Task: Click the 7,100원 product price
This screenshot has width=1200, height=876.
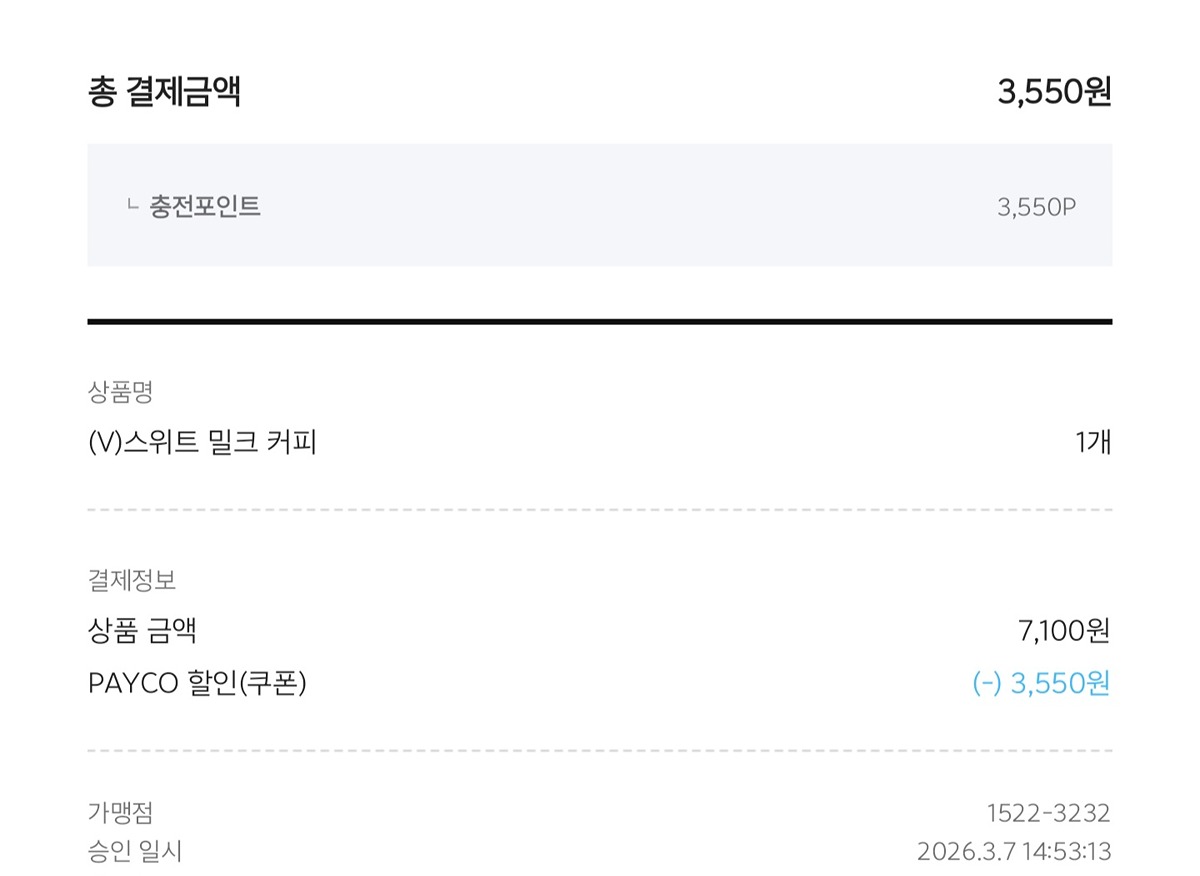Action: click(x=1064, y=631)
